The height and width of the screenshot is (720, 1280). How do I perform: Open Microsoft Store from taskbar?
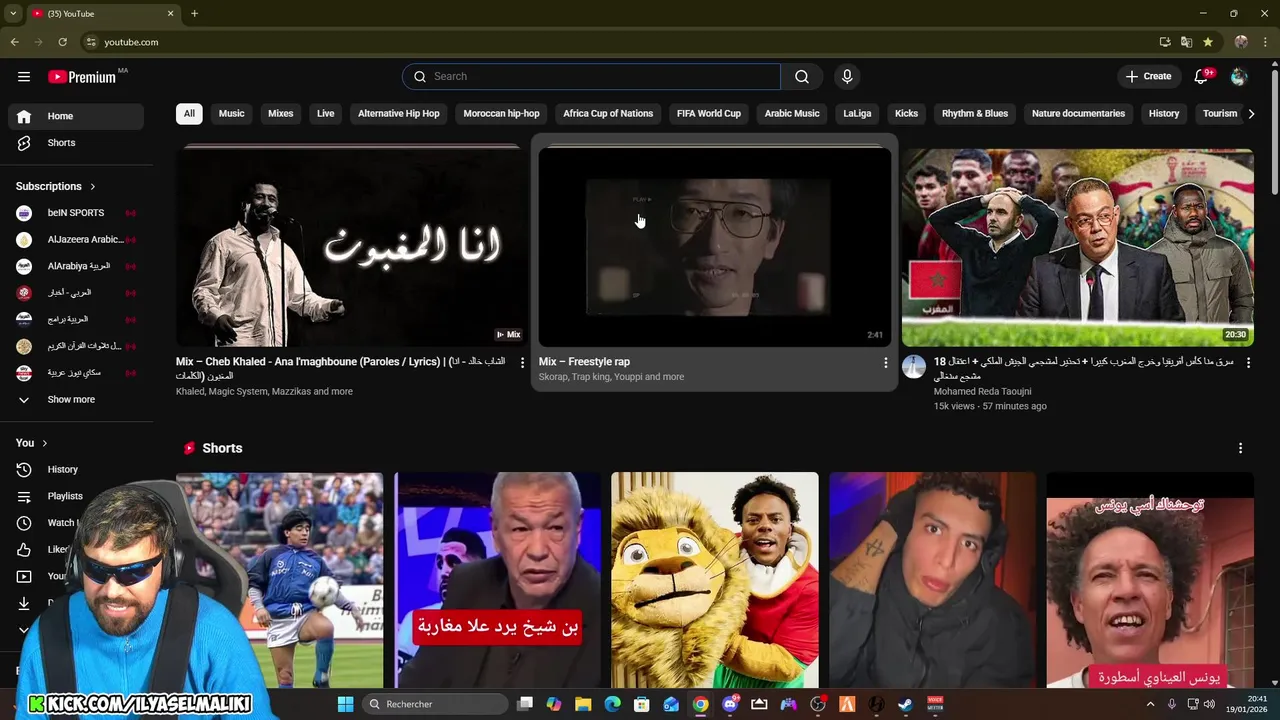click(642, 704)
